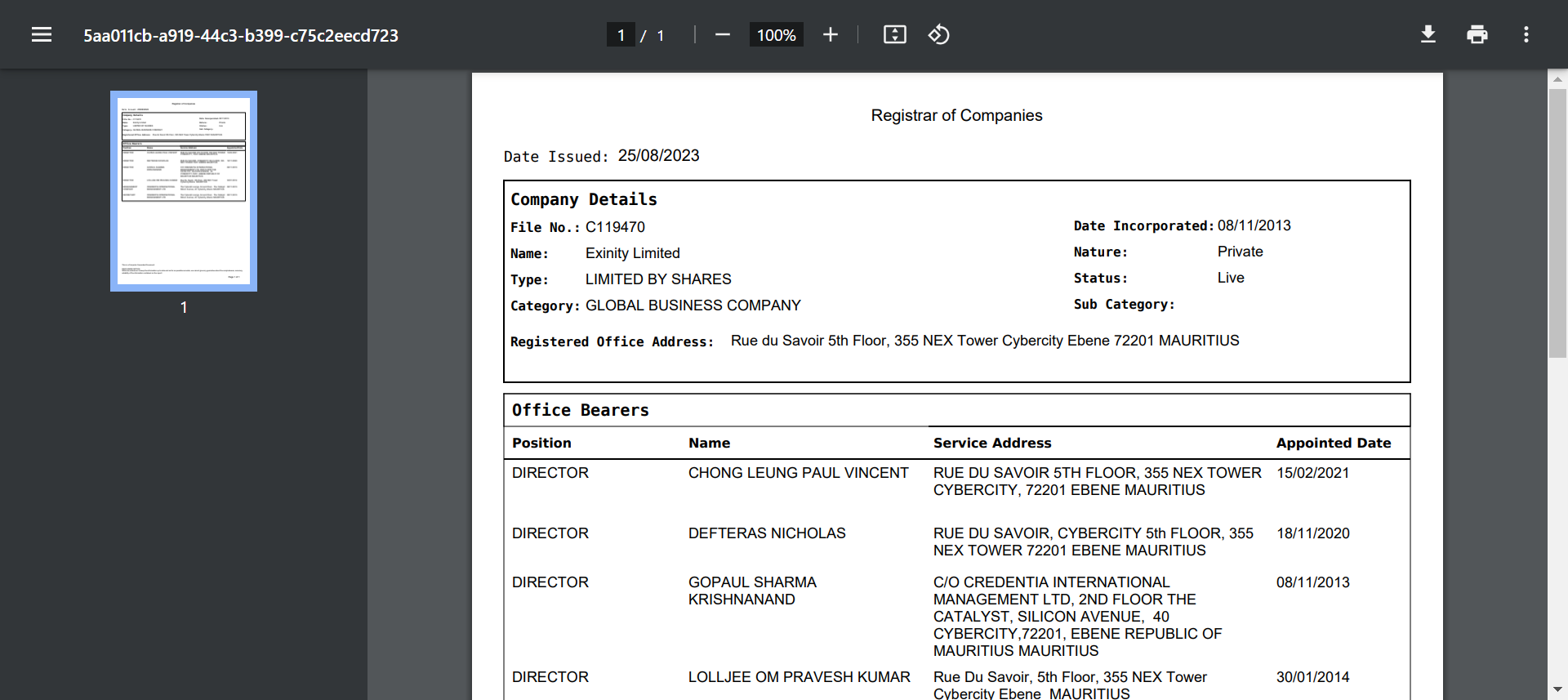Click the vertical scrollbar thumb
This screenshot has width=1568, height=700.
pyautogui.click(x=1557, y=222)
